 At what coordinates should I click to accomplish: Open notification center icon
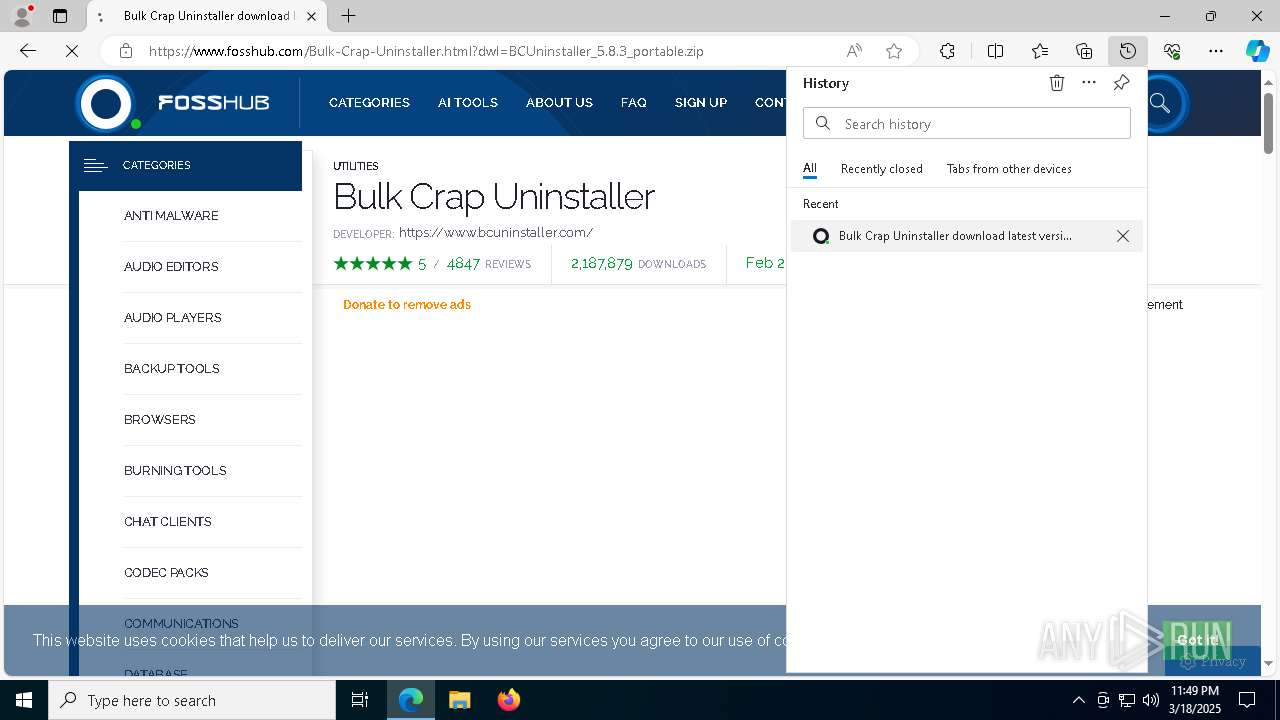pyautogui.click(x=1247, y=700)
